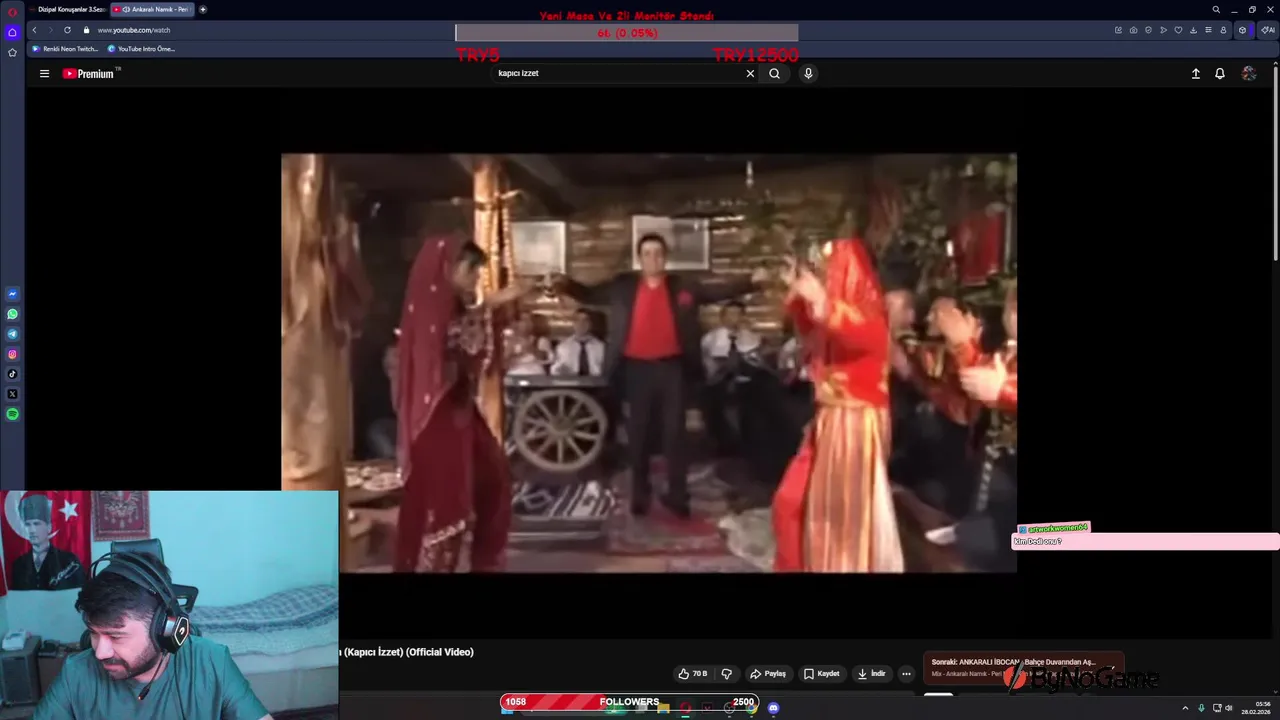Open the YouTube hamburger guide menu
Image resolution: width=1280 pixels, height=720 pixels.
(44, 73)
